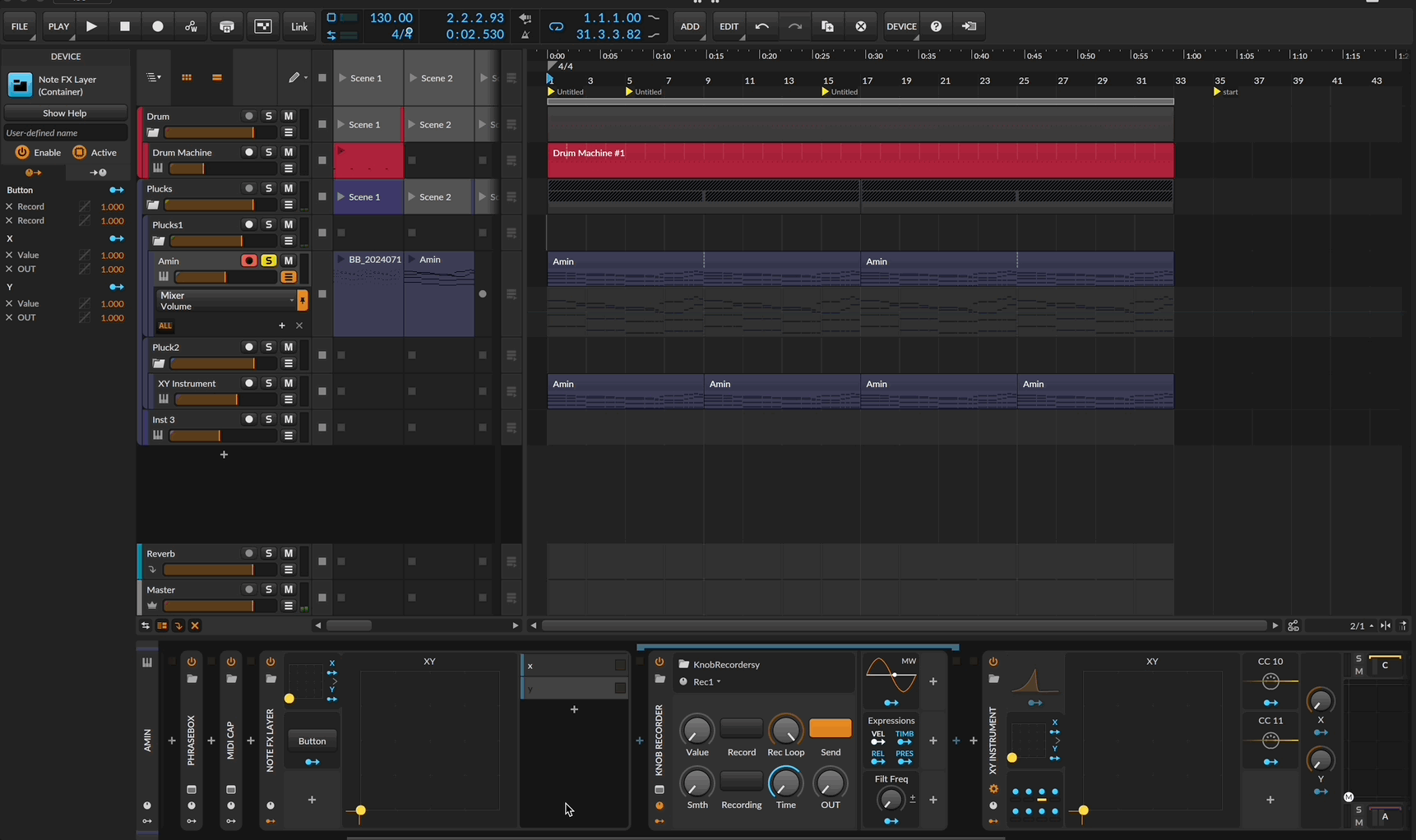Tick the x layer checkbox in Note FX Layer
Image resolution: width=1416 pixels, height=840 pixels.
coord(621,665)
